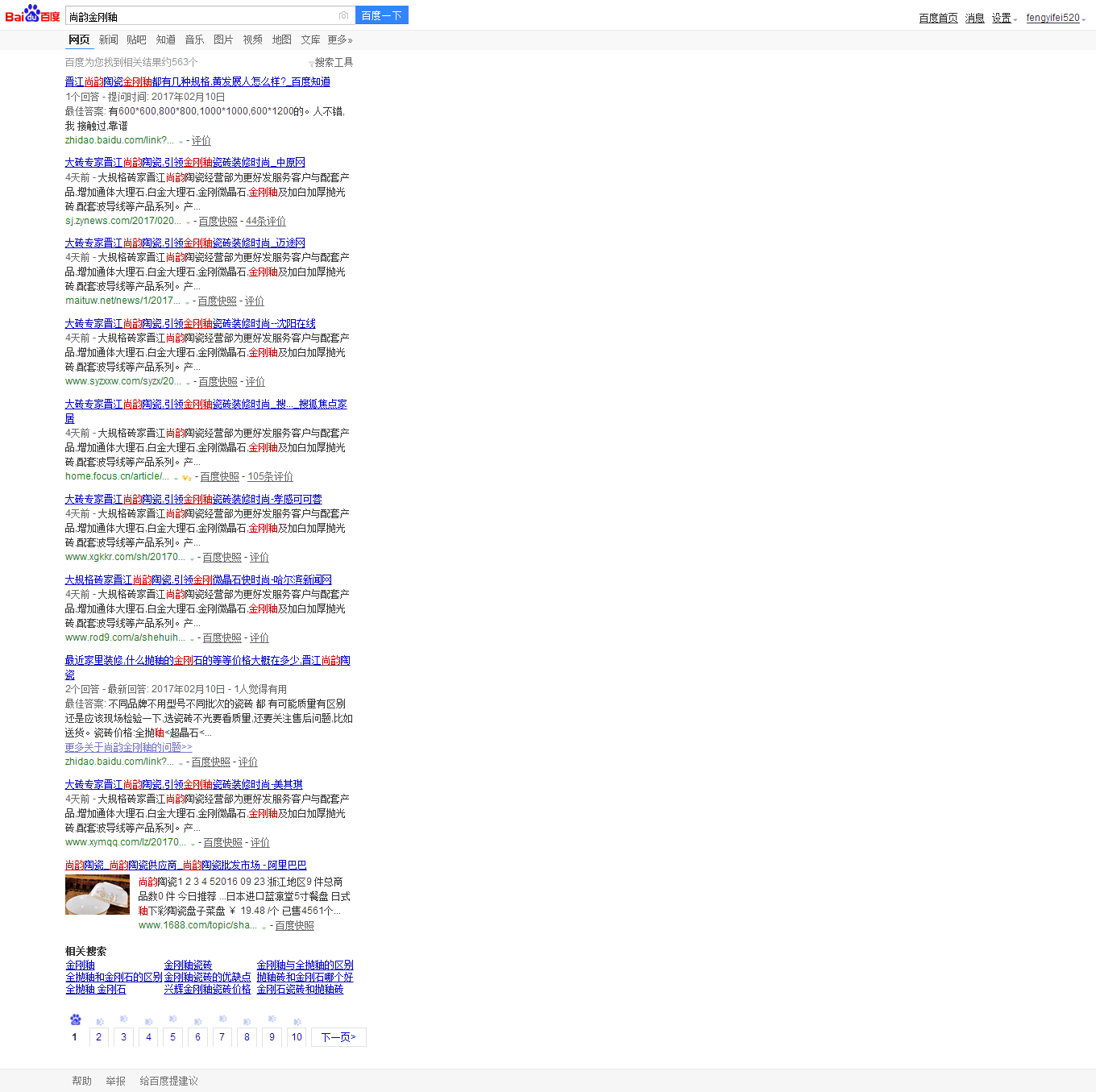Open the result ending with 美其琪
The image size is (1096, 1092).
(x=184, y=784)
